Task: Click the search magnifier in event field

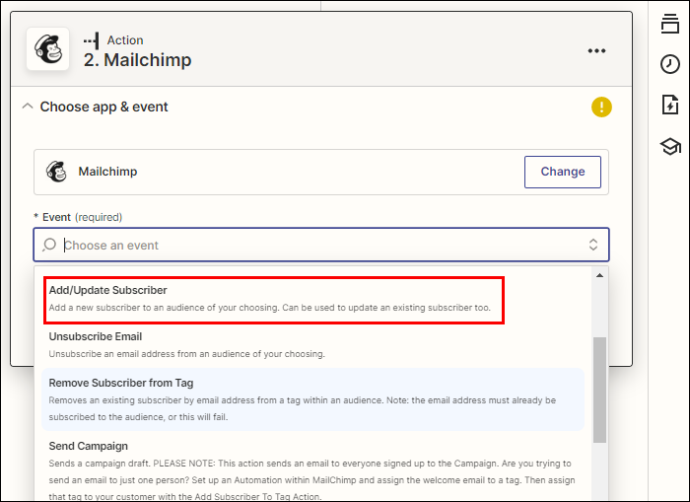Action: [x=49, y=245]
